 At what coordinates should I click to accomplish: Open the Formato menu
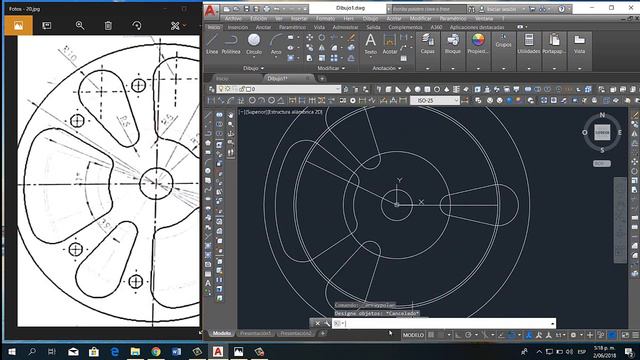(325, 18)
